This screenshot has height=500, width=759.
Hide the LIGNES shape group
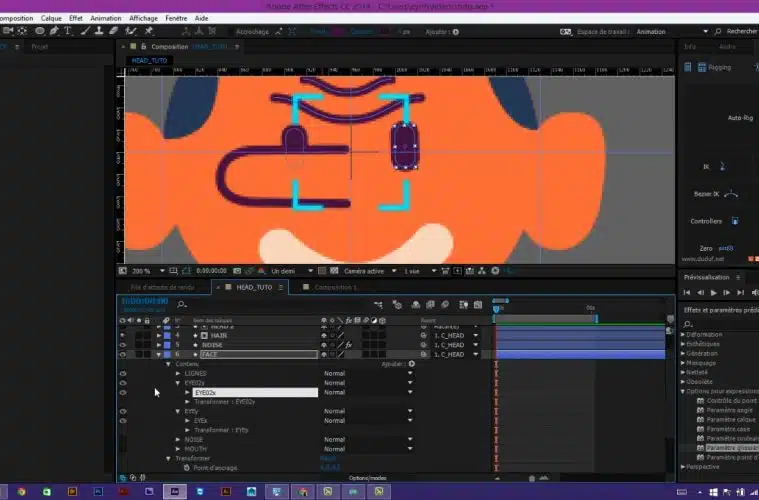122,373
